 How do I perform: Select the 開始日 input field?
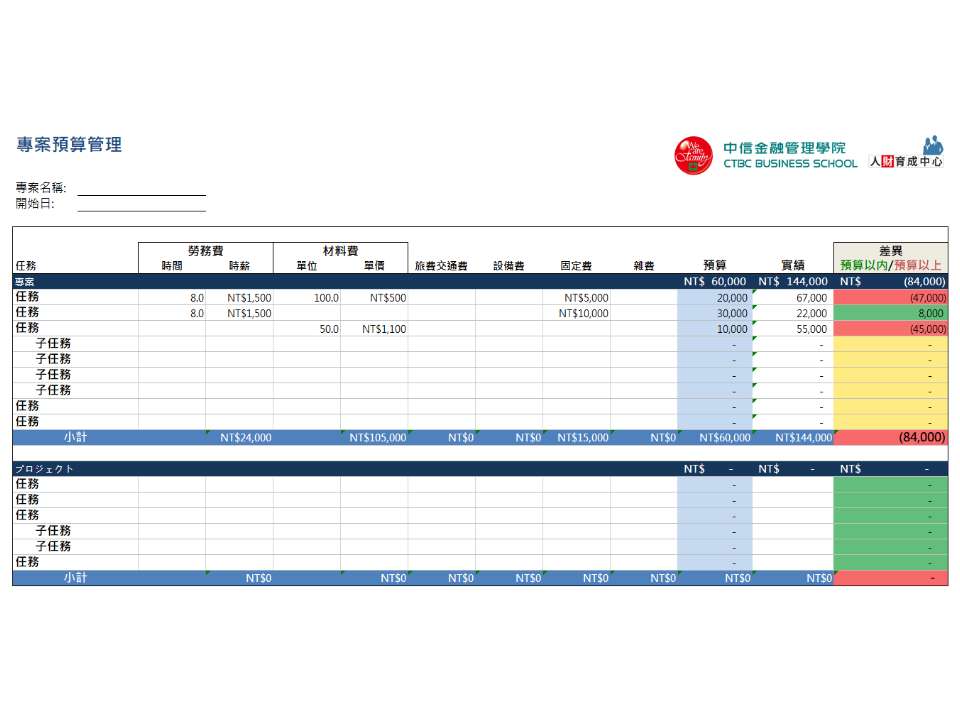click(x=141, y=204)
